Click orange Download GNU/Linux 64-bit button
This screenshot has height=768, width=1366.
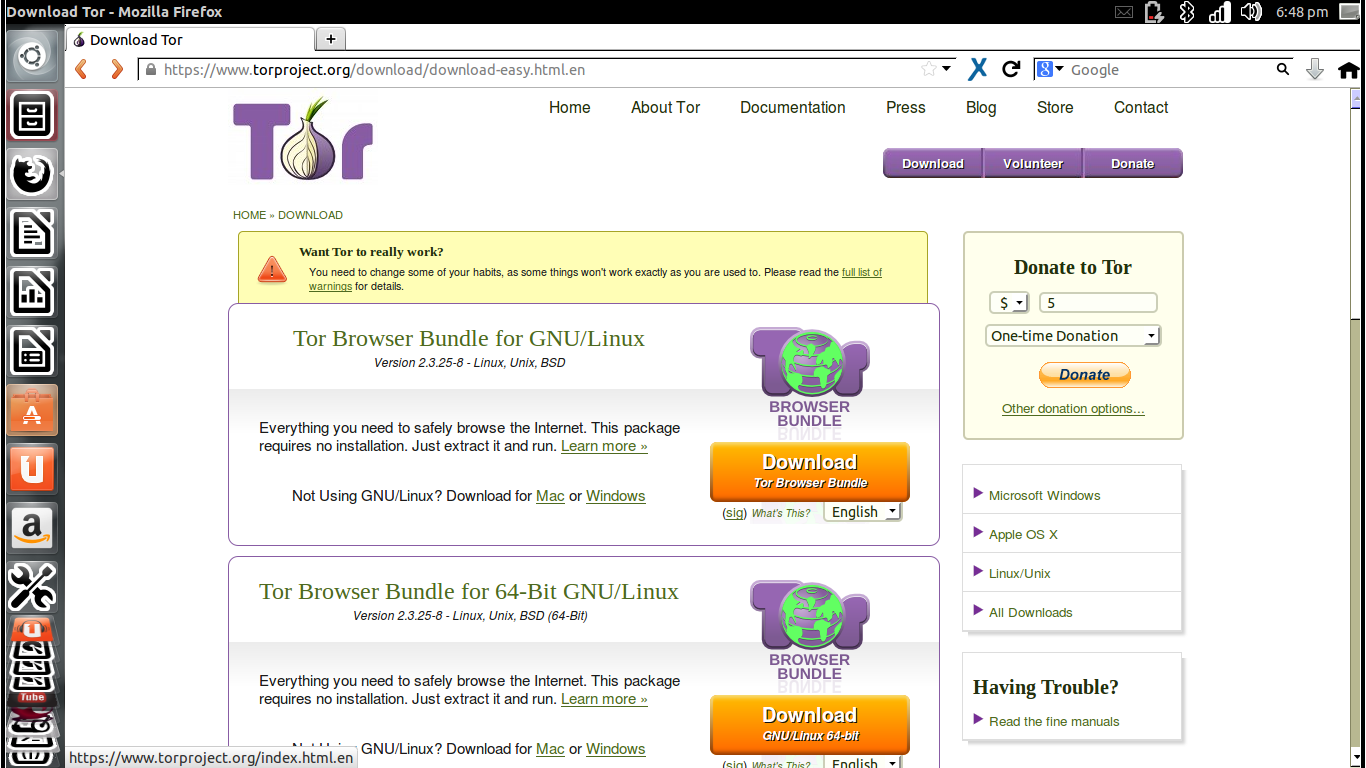[810, 724]
